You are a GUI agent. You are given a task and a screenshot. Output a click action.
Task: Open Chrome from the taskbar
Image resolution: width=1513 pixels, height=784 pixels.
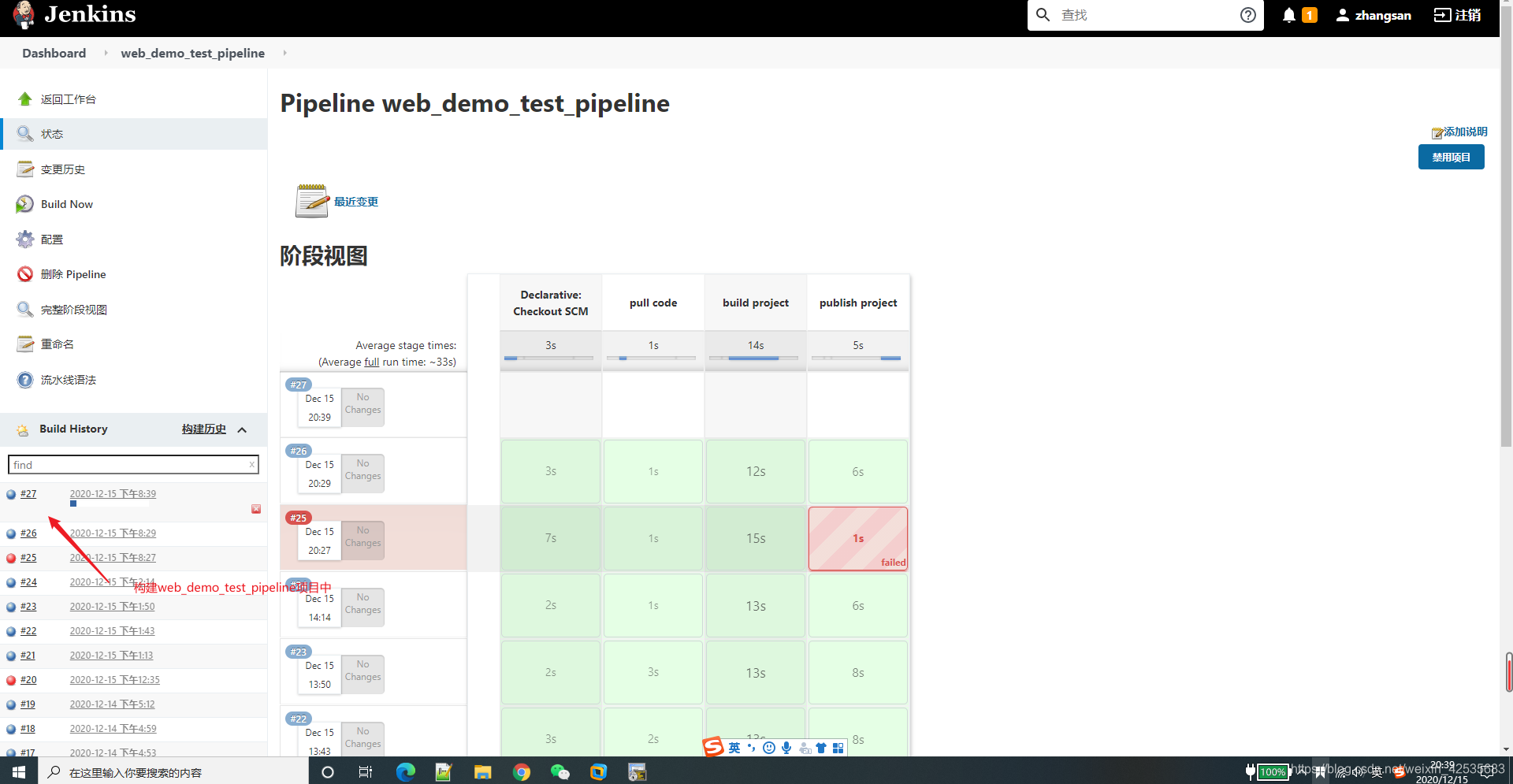coord(522,772)
